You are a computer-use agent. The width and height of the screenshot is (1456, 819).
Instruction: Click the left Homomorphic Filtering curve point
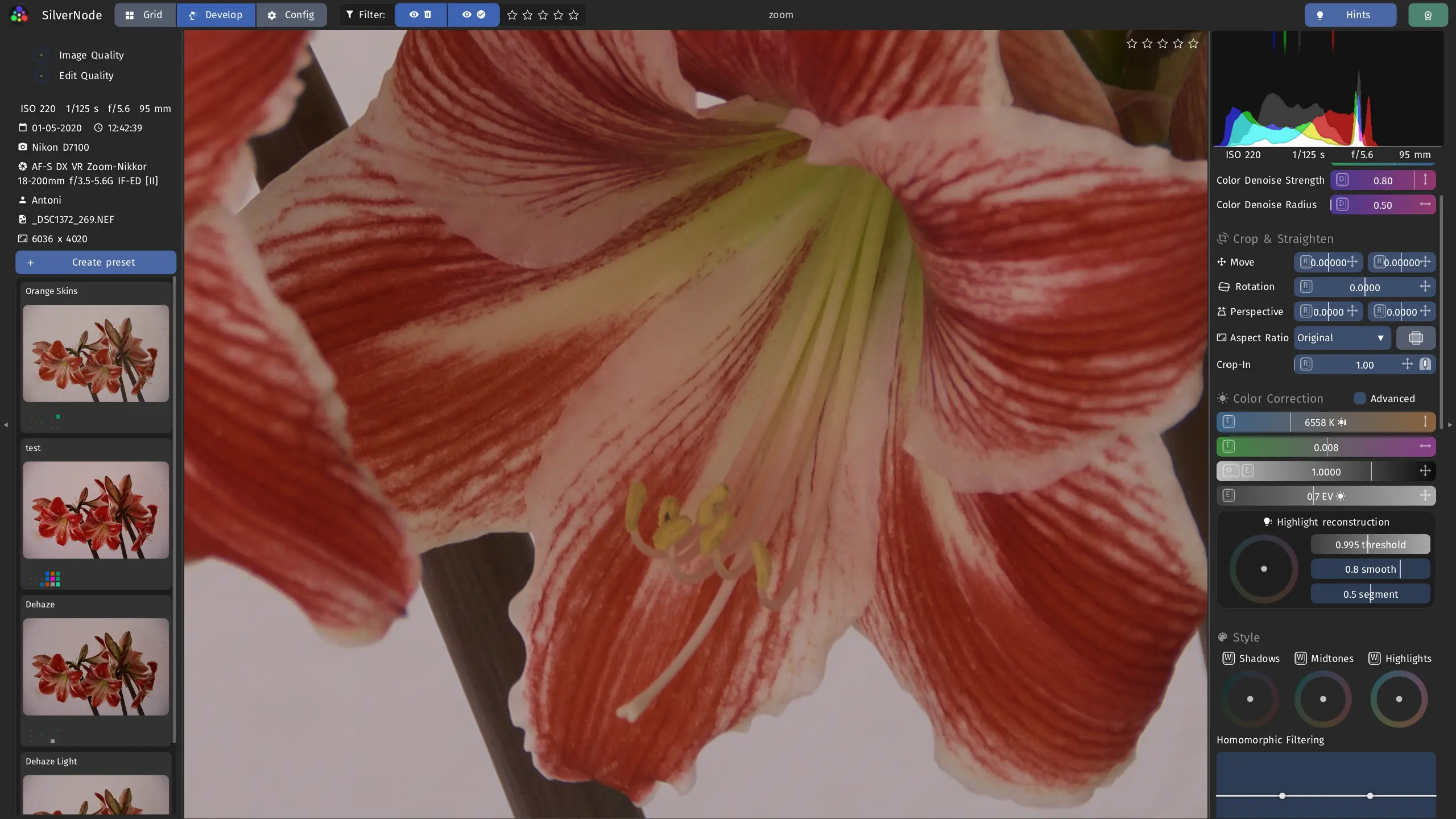[x=1282, y=796]
